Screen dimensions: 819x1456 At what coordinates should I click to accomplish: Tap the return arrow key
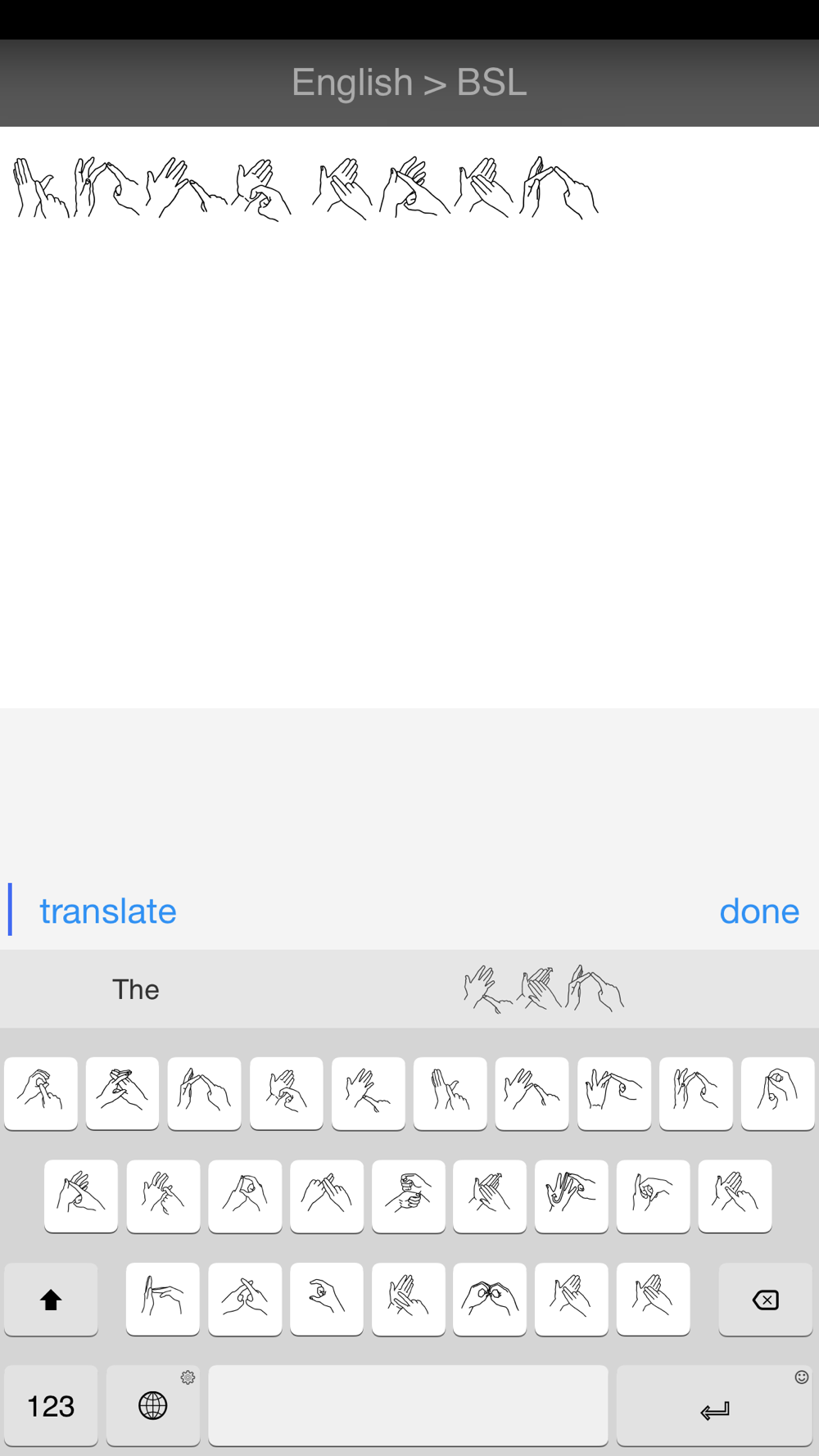coord(714,1405)
